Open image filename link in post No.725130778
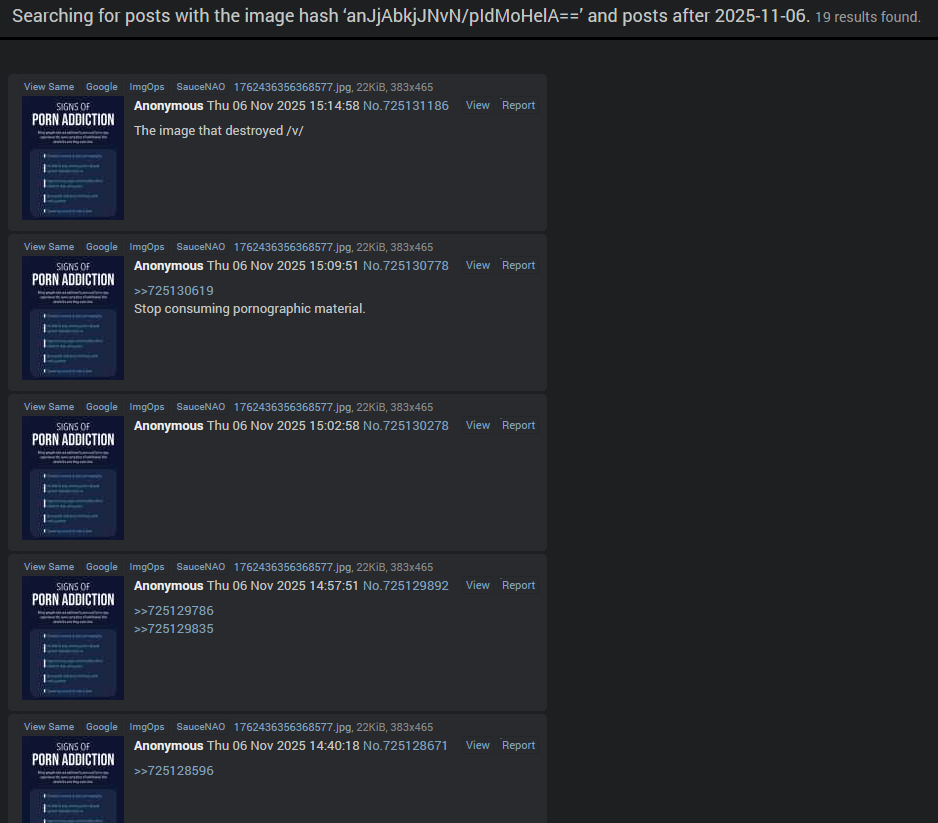 292,248
